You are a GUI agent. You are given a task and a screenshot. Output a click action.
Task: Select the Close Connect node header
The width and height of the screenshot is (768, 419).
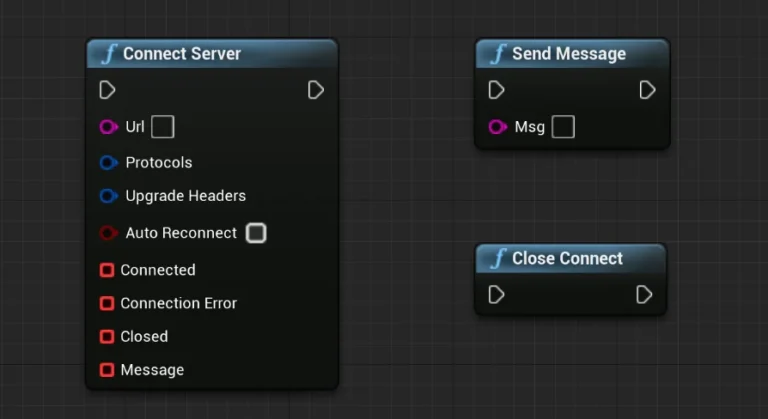pyautogui.click(x=567, y=259)
